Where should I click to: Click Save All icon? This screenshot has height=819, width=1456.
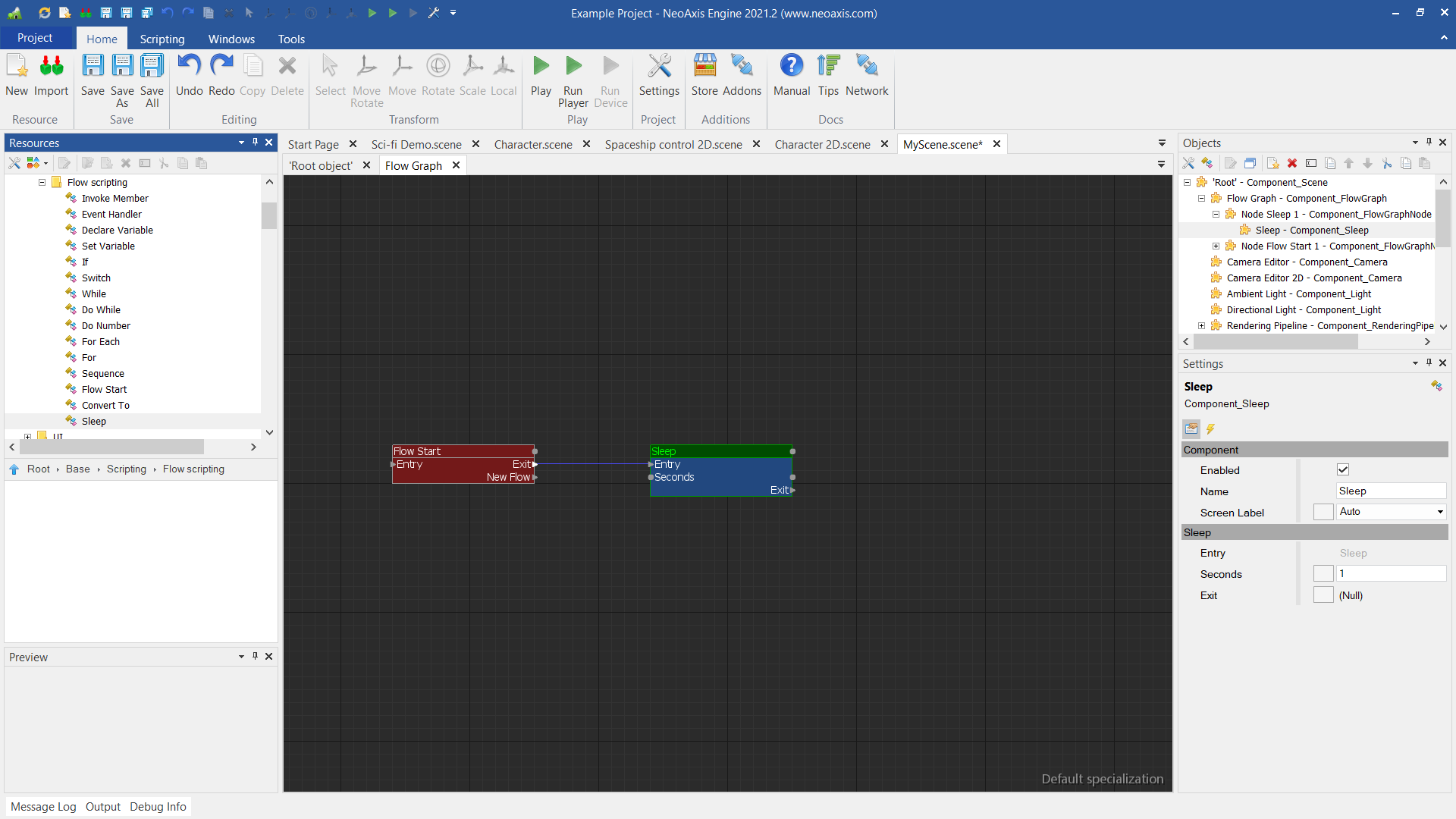point(152,67)
